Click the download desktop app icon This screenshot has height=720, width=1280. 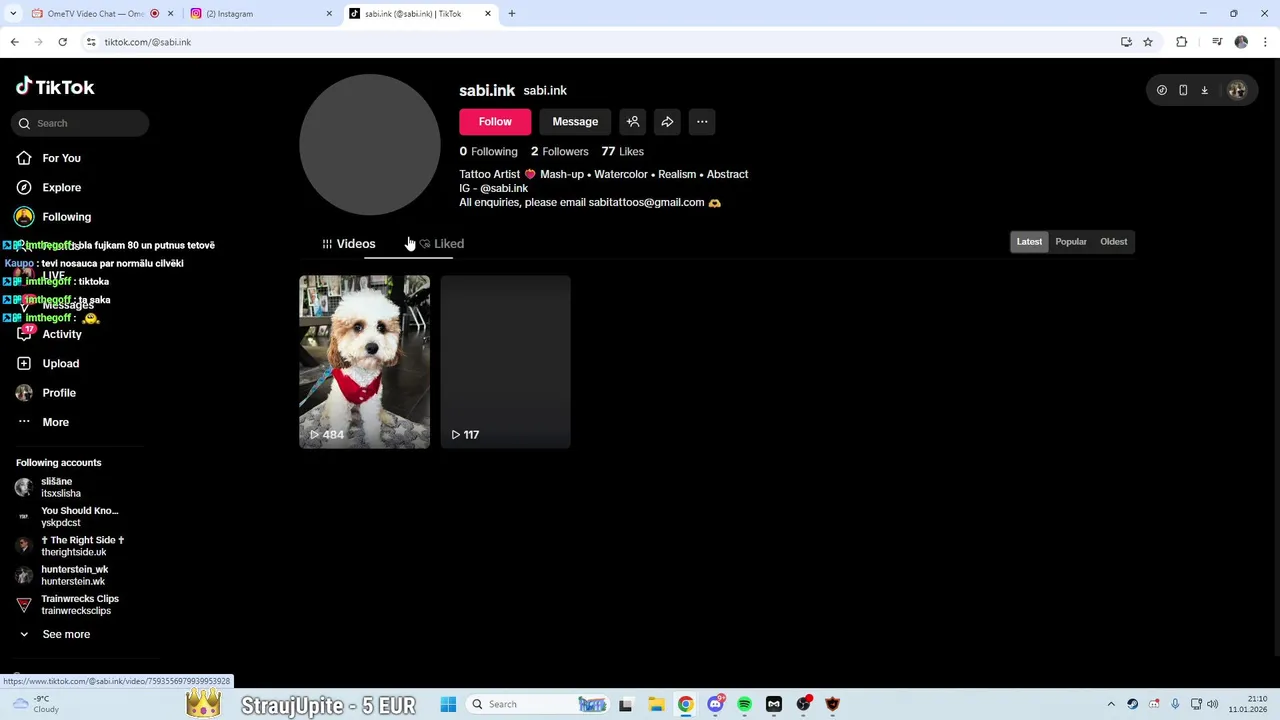tap(1204, 90)
